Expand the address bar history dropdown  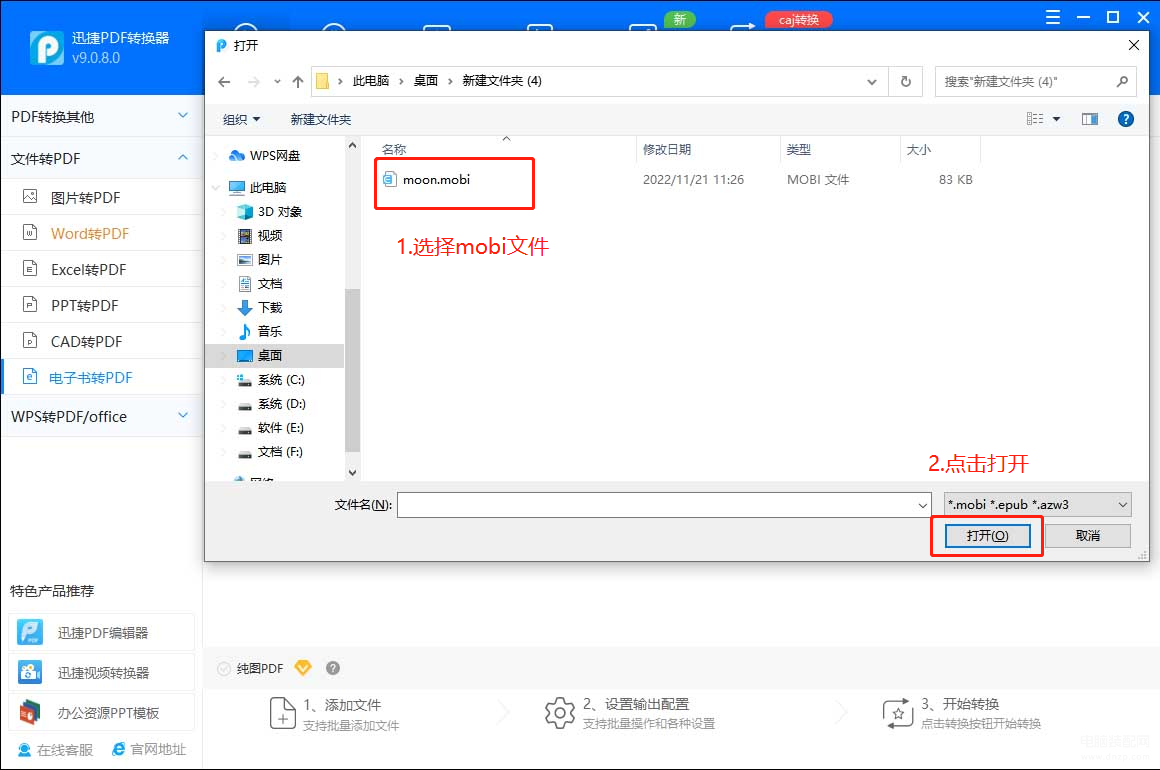pos(872,81)
